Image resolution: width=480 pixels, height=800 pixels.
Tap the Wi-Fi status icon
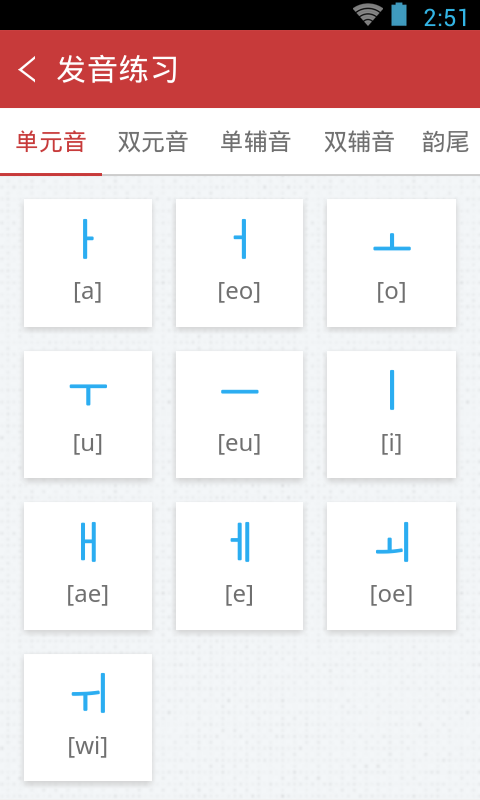click(368, 14)
